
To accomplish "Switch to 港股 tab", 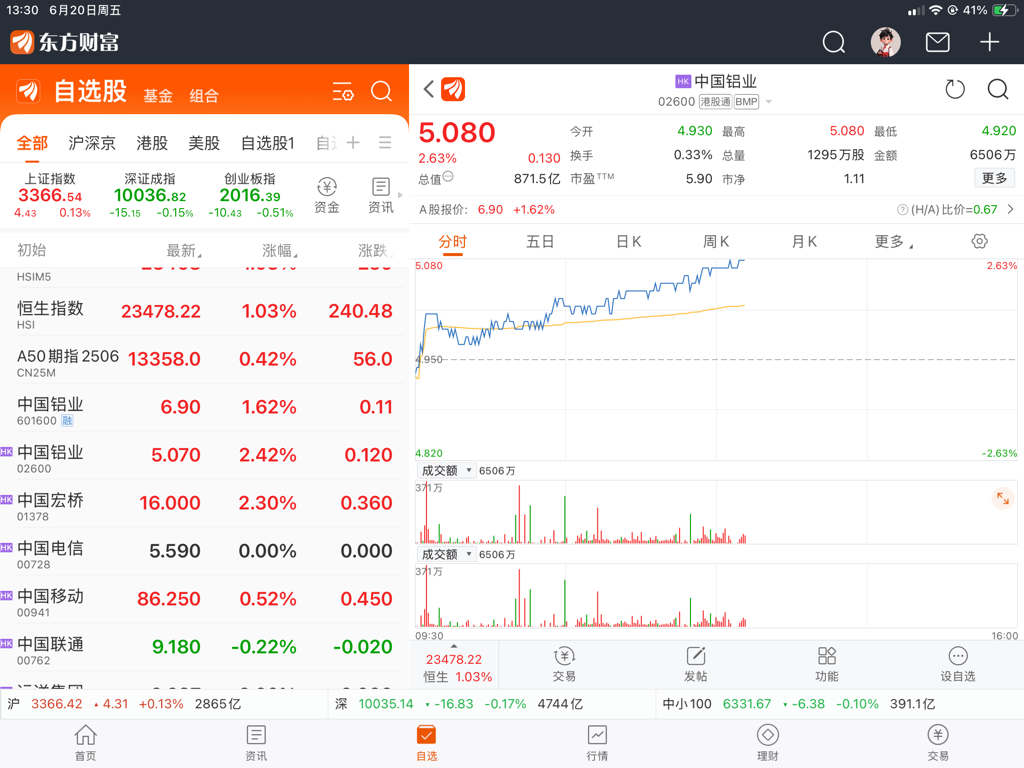I will pos(152,142).
